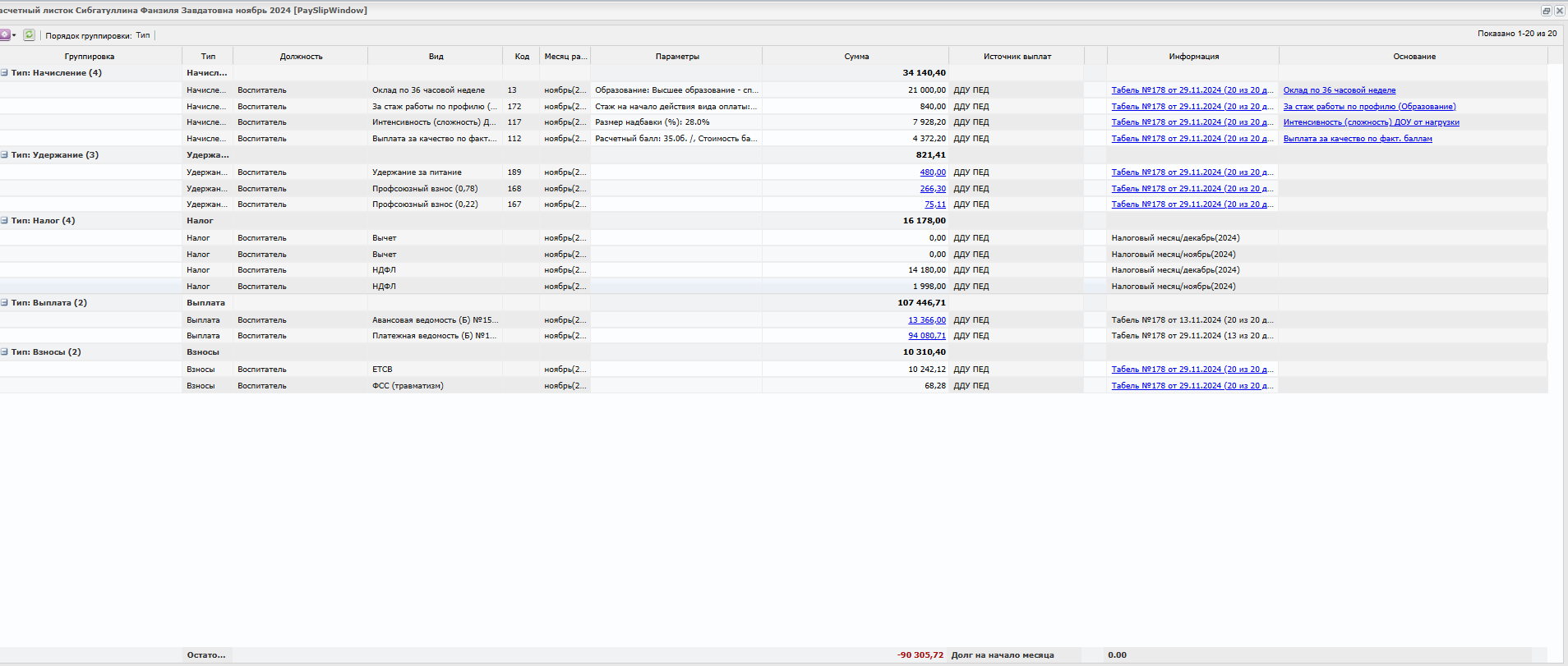Click the НДФЛ amount 1 998,00
The height and width of the screenshot is (666, 1568).
[x=929, y=287]
